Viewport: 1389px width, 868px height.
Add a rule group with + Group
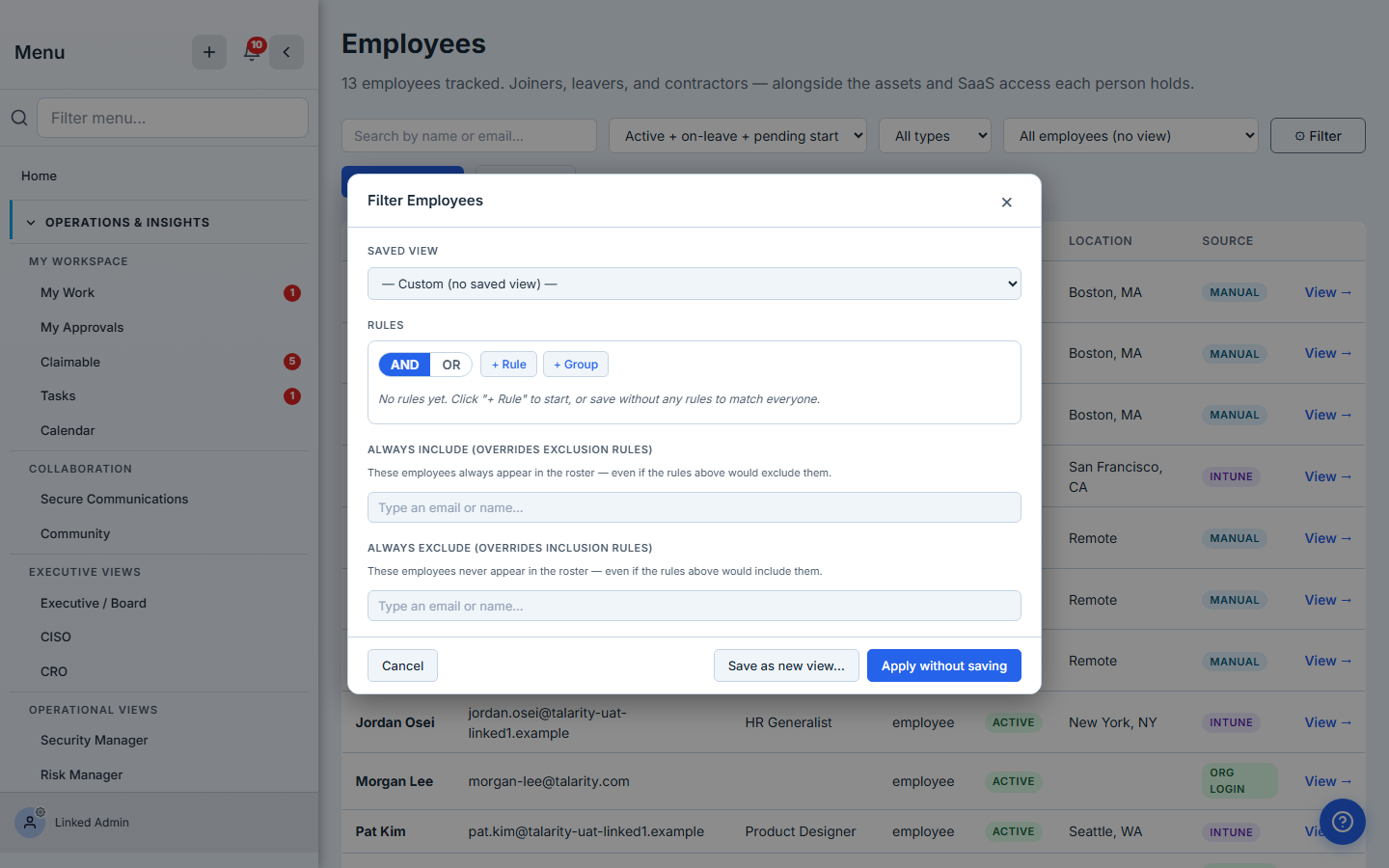[576, 365]
